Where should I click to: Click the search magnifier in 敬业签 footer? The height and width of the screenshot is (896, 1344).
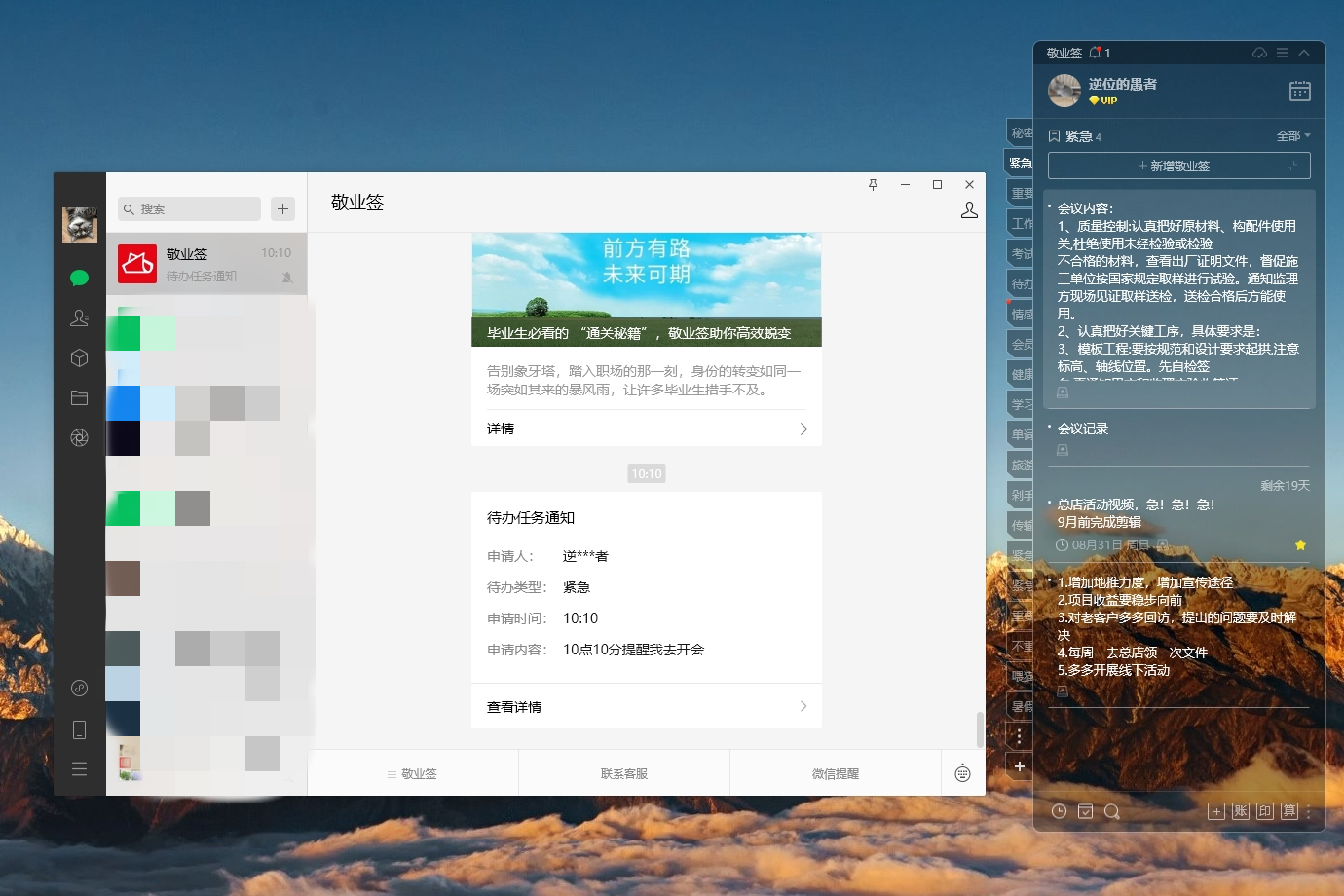click(x=1112, y=811)
